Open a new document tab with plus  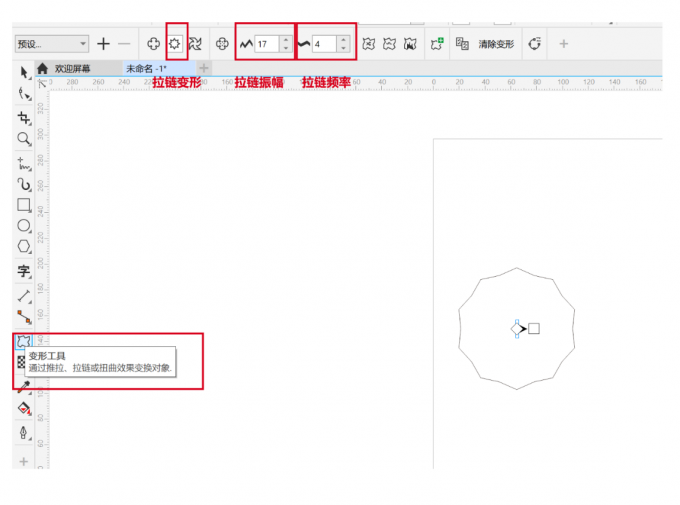204,68
